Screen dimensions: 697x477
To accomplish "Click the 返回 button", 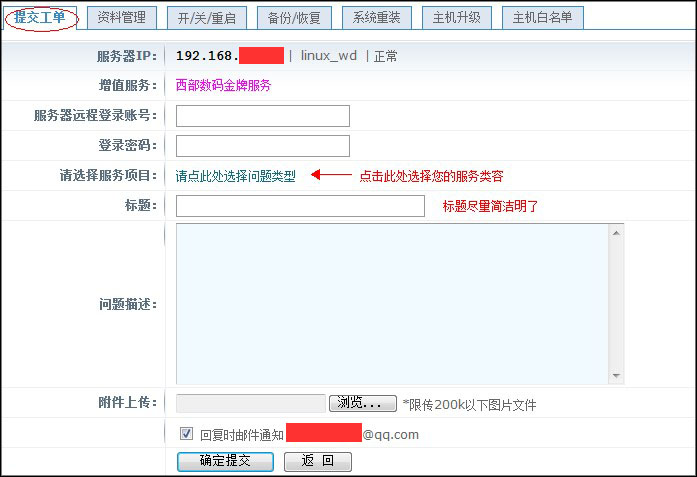I will (317, 461).
